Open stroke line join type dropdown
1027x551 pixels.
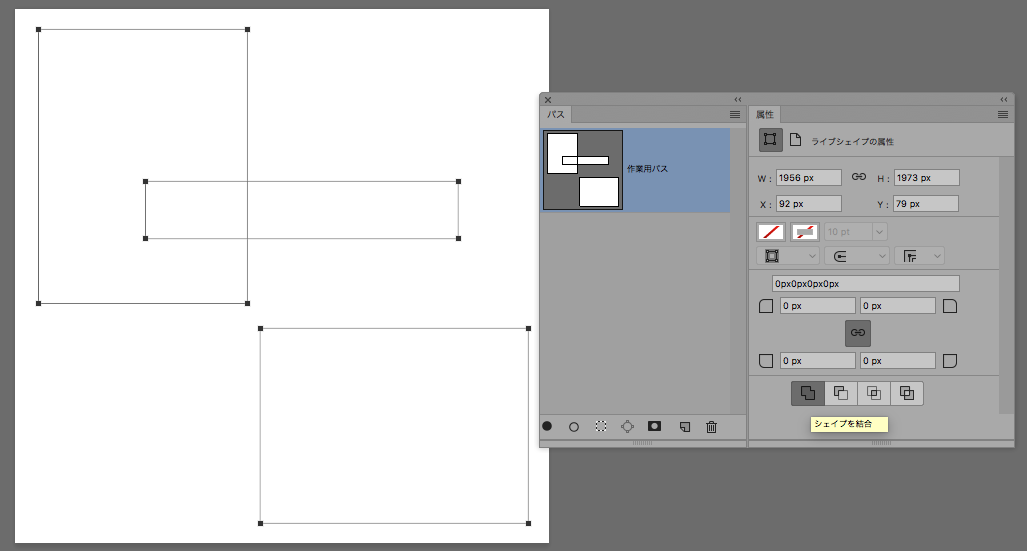coord(920,256)
